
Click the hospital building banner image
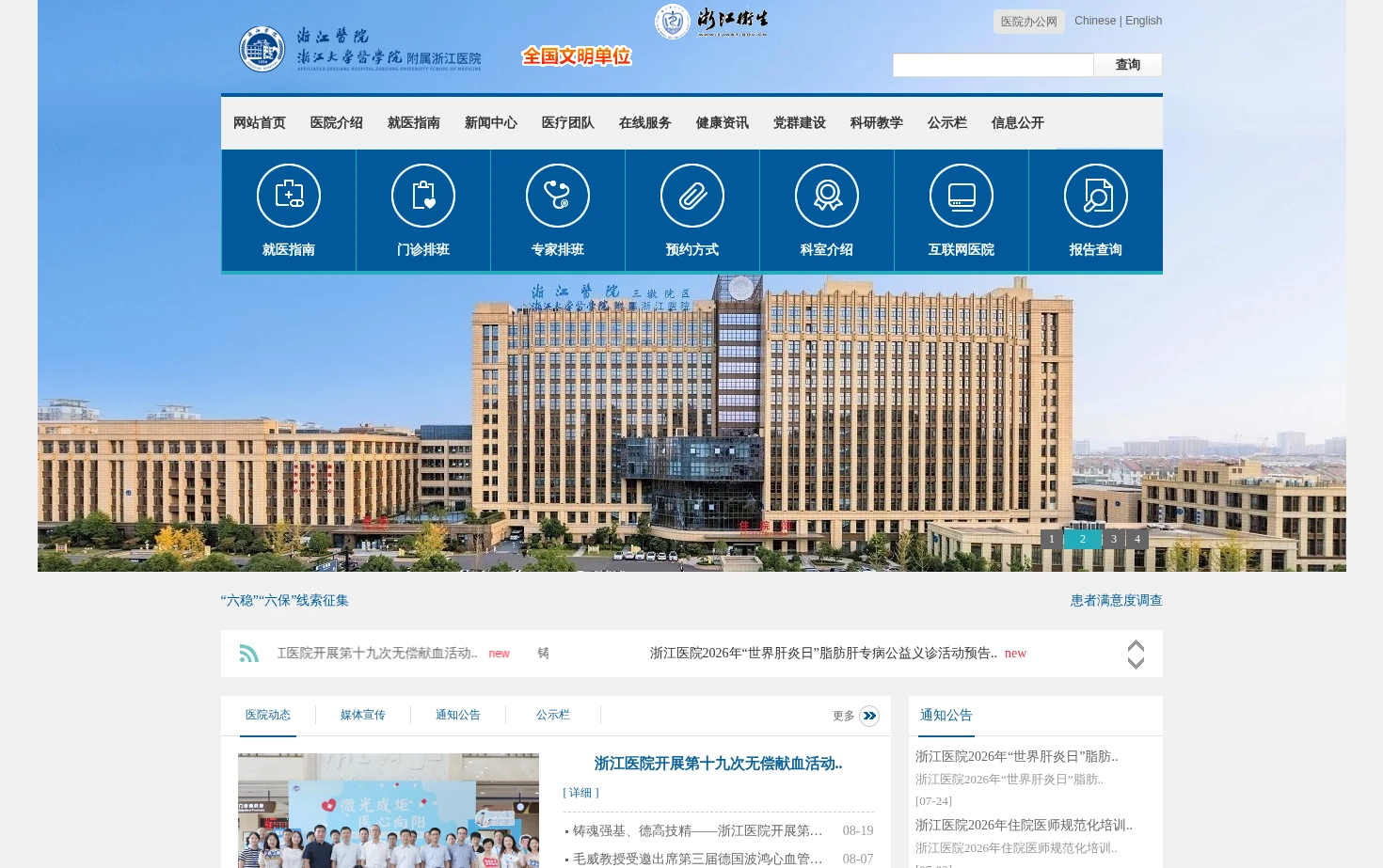click(x=691, y=423)
